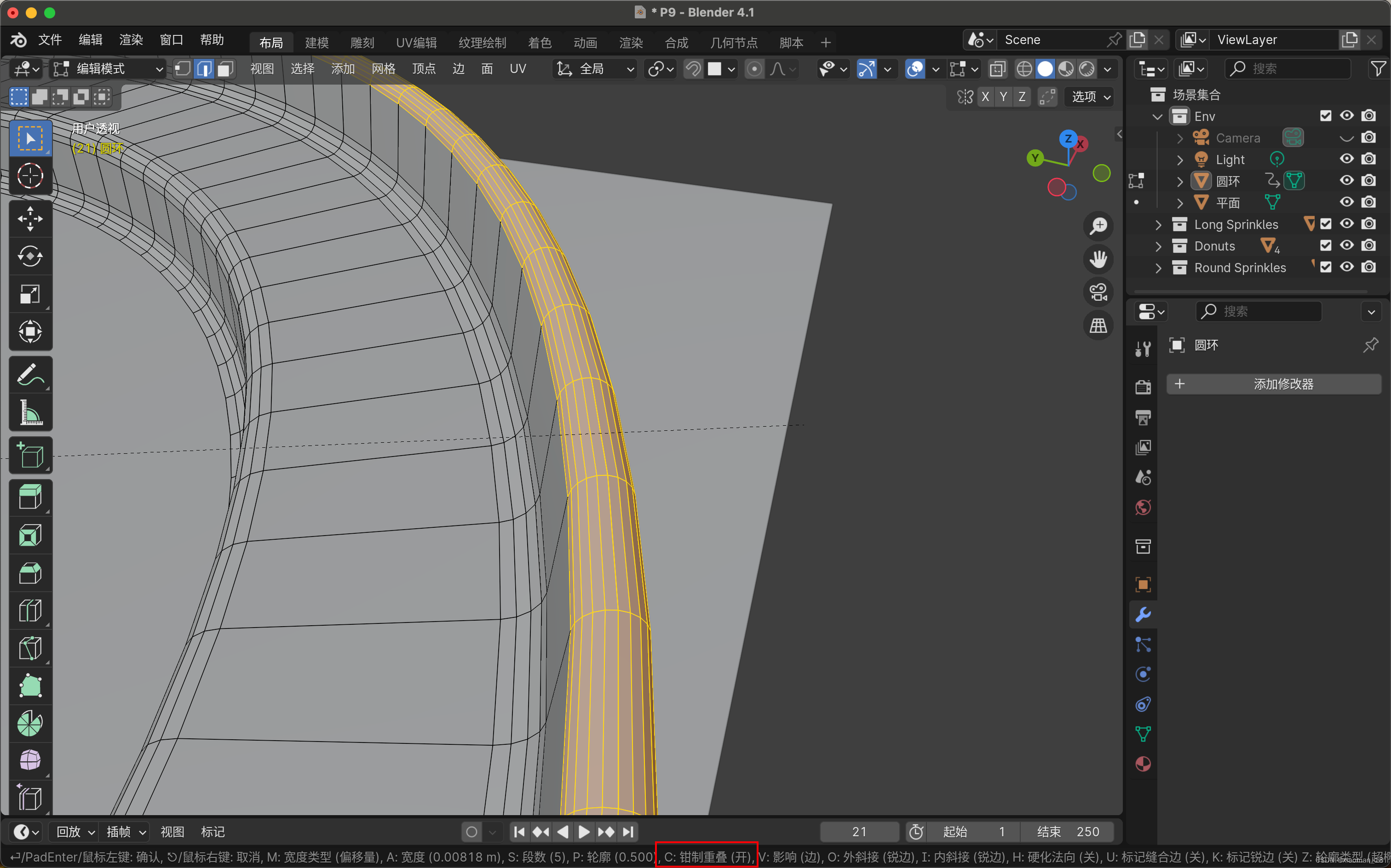Switch to the 建模 workspace tab
This screenshot has height=868, width=1391.
coord(316,42)
